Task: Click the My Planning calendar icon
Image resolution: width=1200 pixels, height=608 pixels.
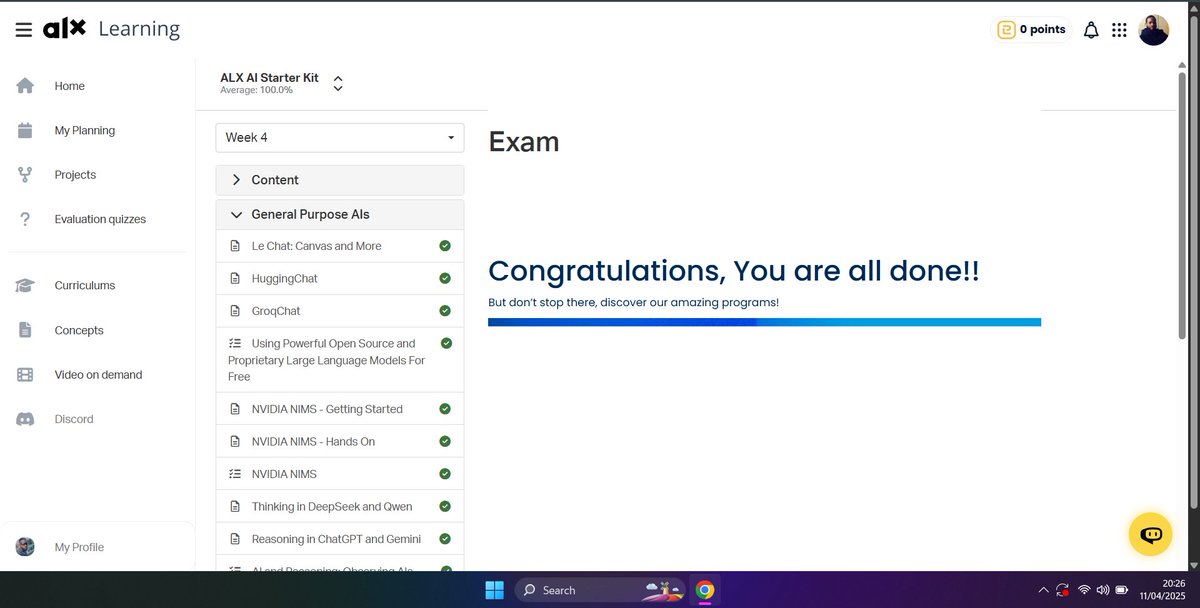Action: coord(25,130)
